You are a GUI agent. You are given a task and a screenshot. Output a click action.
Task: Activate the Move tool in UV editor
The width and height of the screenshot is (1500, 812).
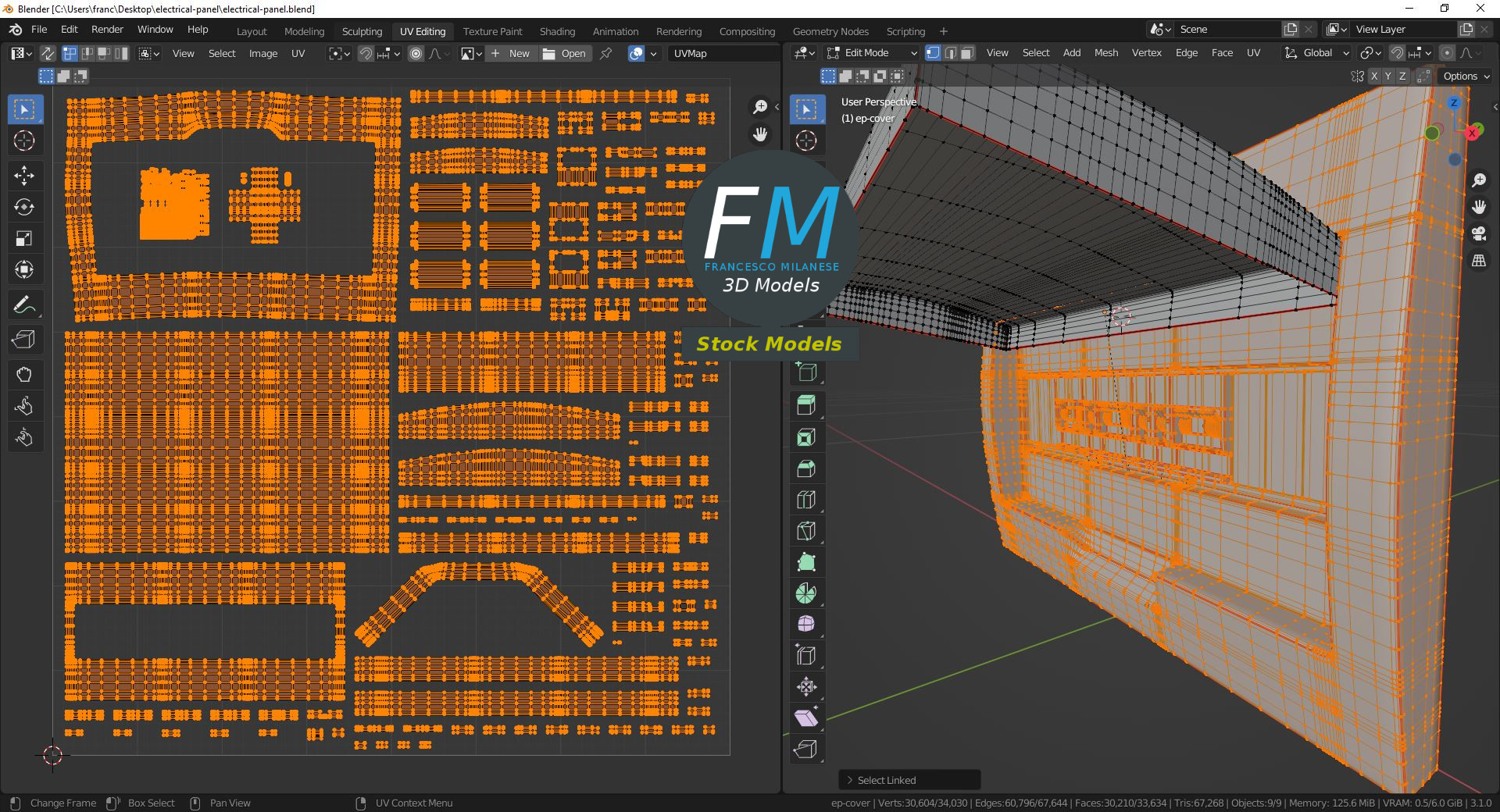tap(24, 176)
